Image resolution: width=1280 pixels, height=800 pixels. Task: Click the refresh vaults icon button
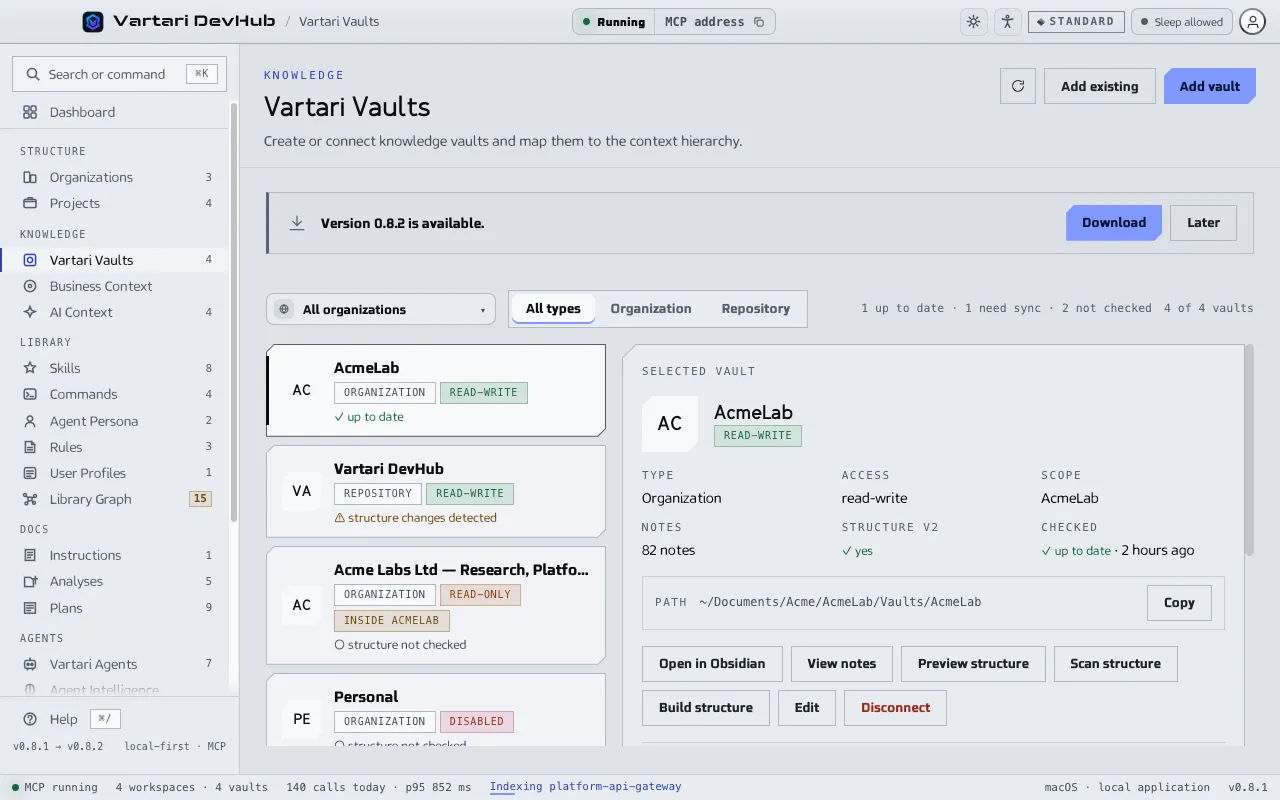click(x=1018, y=86)
